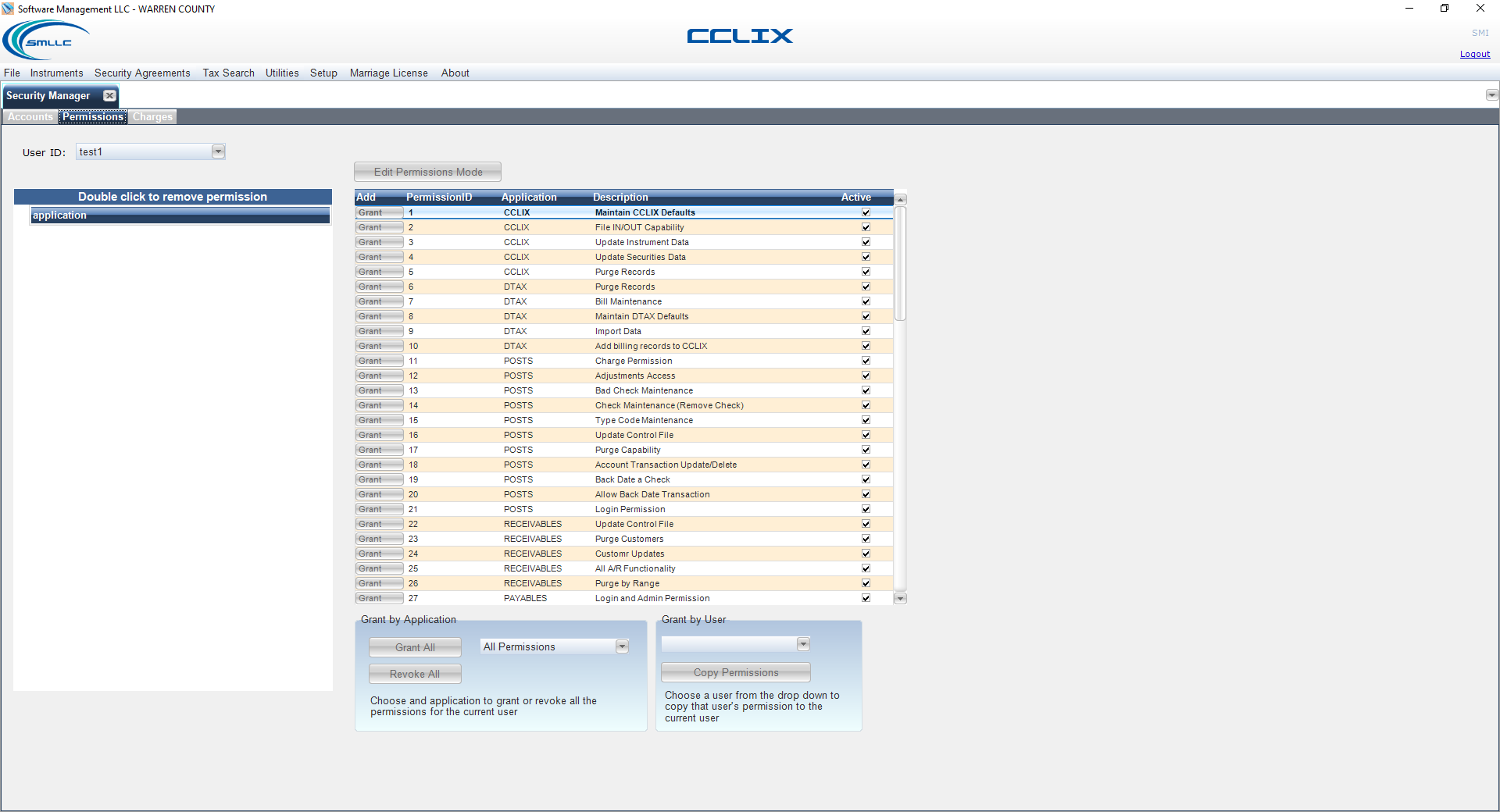Open the Instruments menu
This screenshot has width=1500, height=812.
tap(56, 73)
